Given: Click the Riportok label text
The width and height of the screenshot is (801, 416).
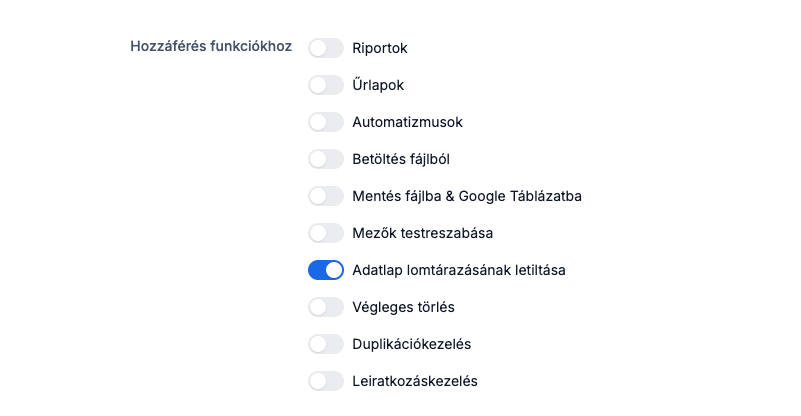Looking at the screenshot, I should point(380,48).
